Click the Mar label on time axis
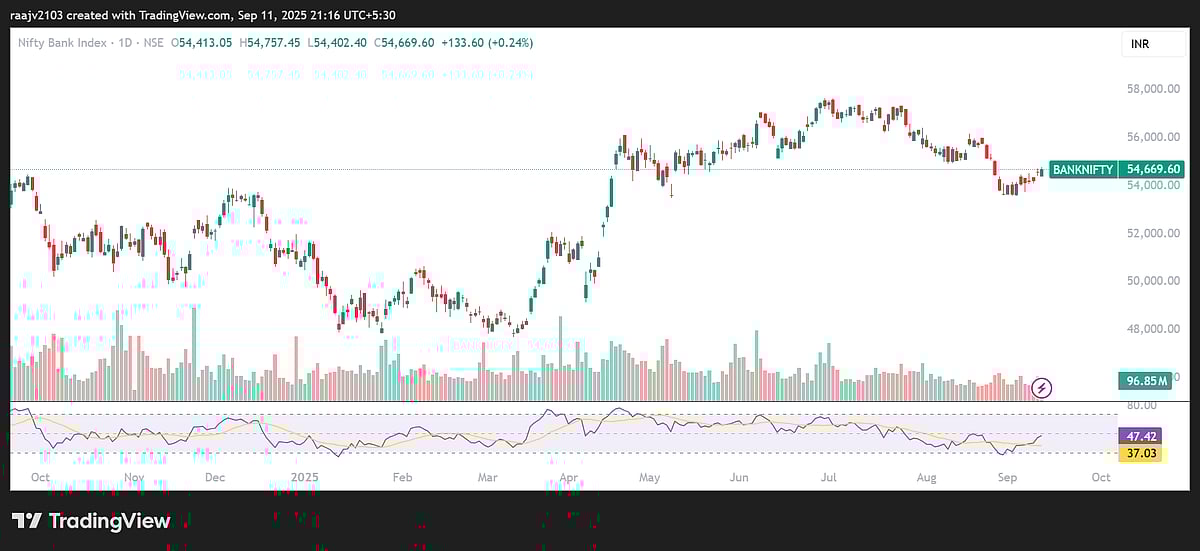This screenshot has width=1200, height=551. coord(486,478)
